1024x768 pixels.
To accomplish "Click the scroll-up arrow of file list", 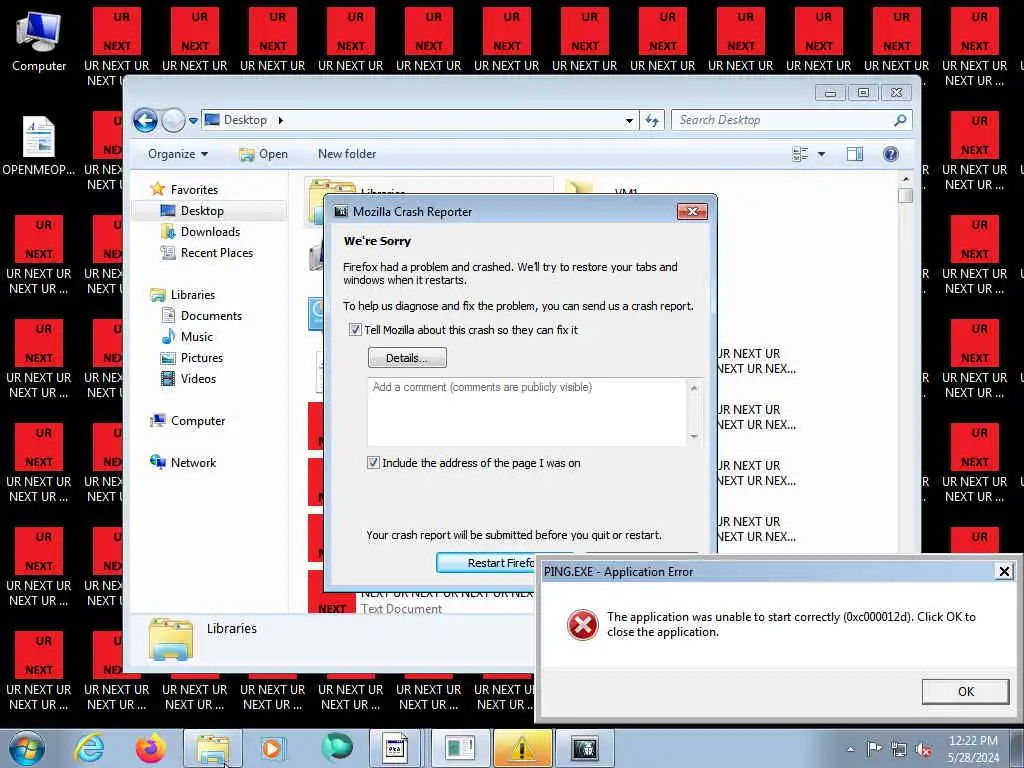I will [905, 179].
